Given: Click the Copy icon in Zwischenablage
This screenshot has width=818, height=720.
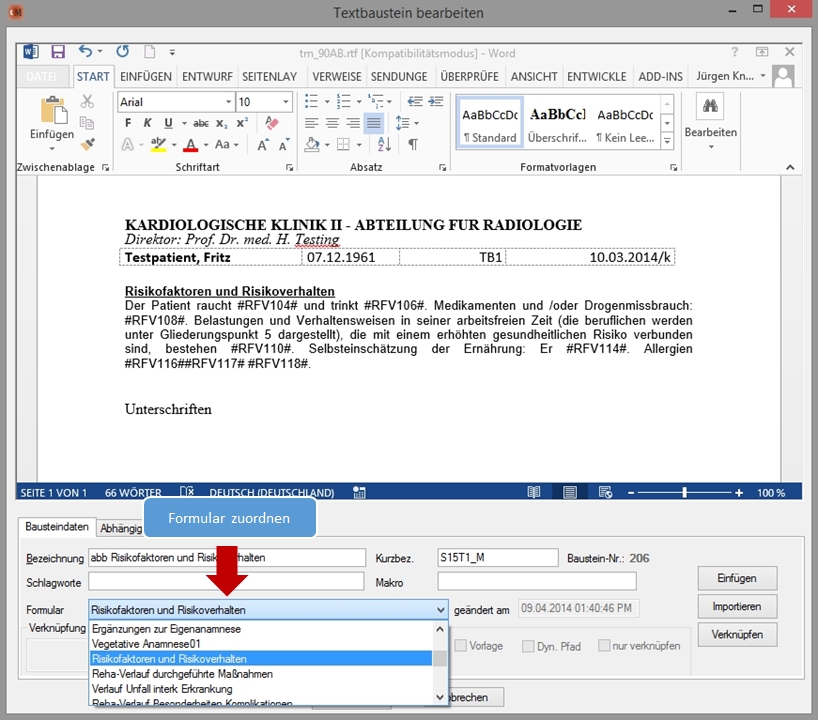Looking at the screenshot, I should [x=87, y=123].
